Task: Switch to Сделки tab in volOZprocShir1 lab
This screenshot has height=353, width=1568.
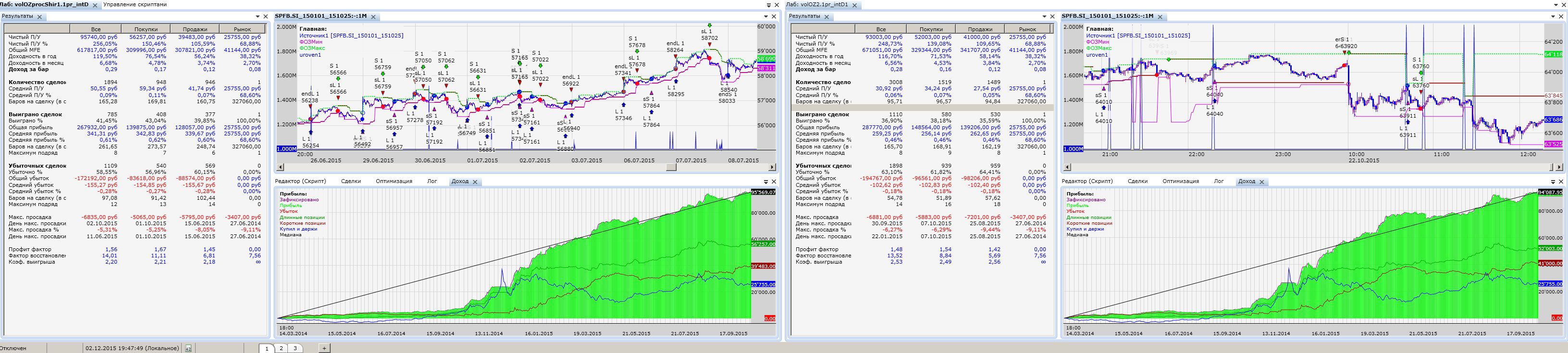Action: (351, 182)
